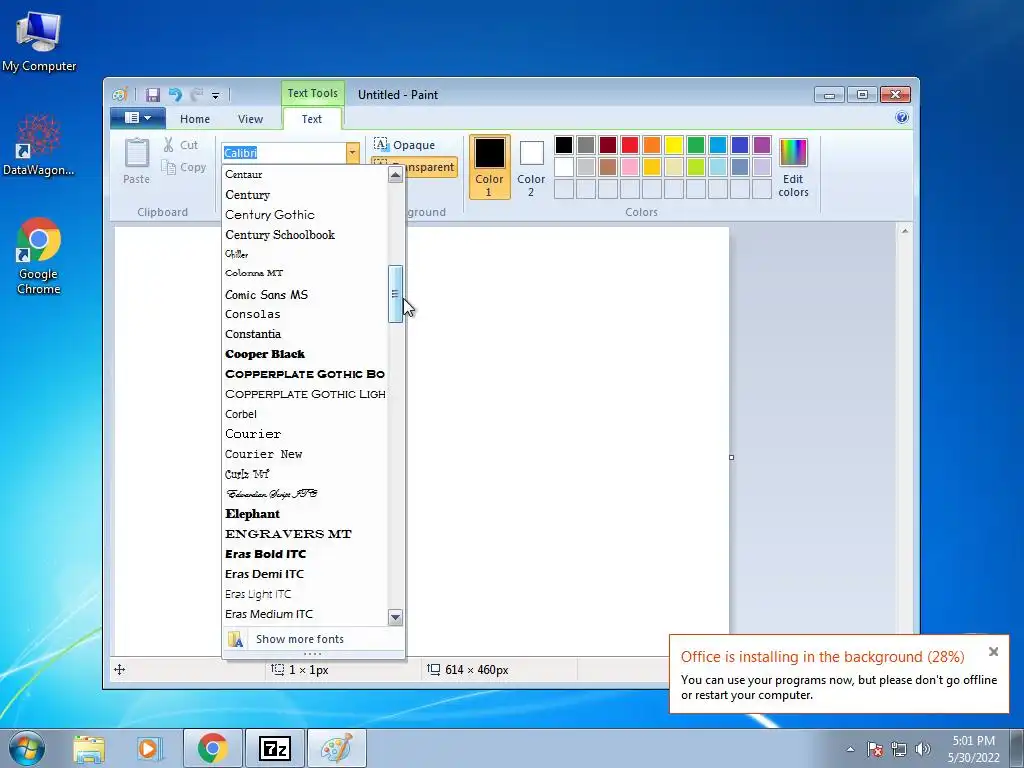The height and width of the screenshot is (768, 1024).
Task: Choose Curlz MT font
Action: (305, 474)
